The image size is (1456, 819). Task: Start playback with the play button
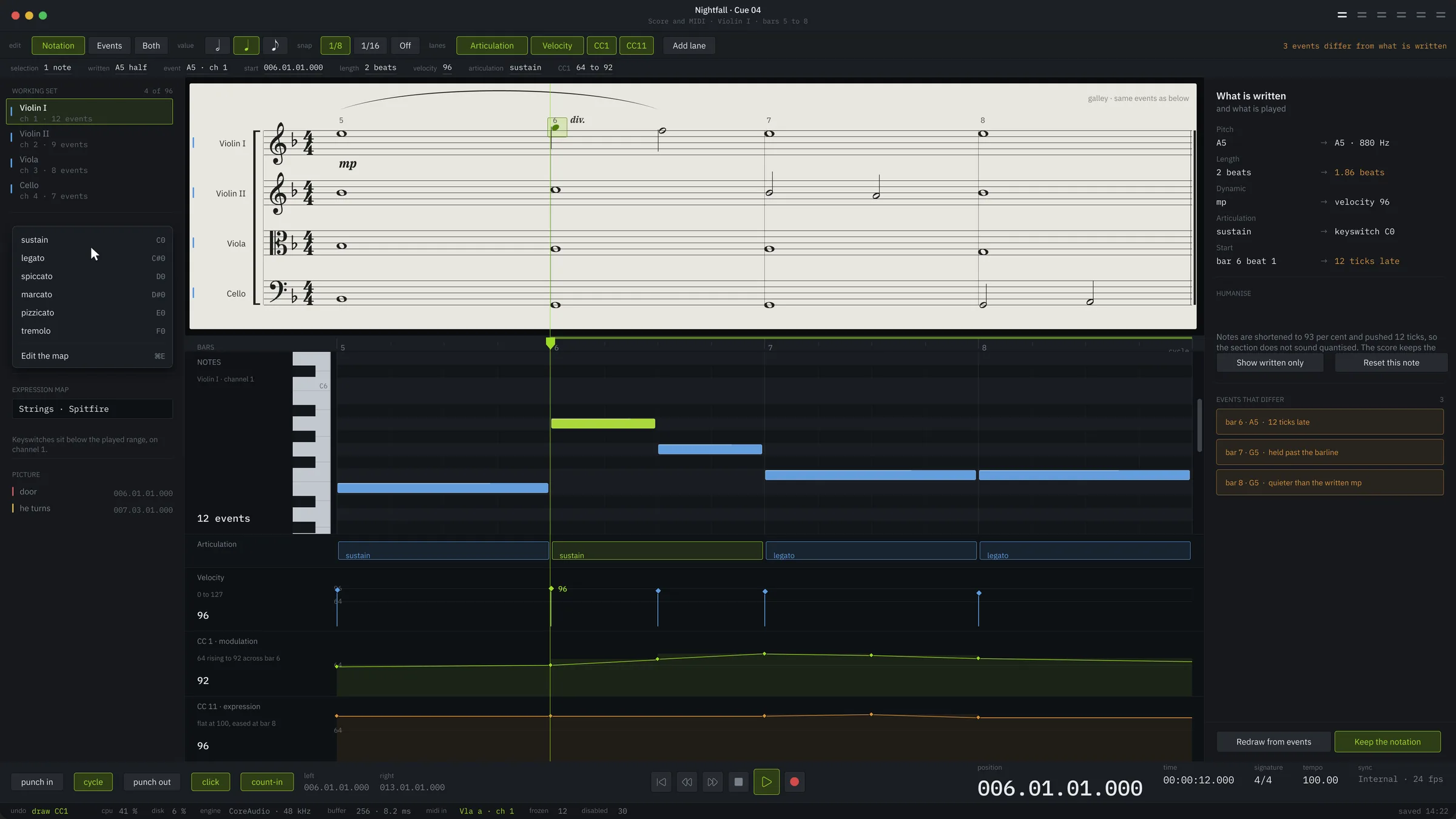point(766,782)
